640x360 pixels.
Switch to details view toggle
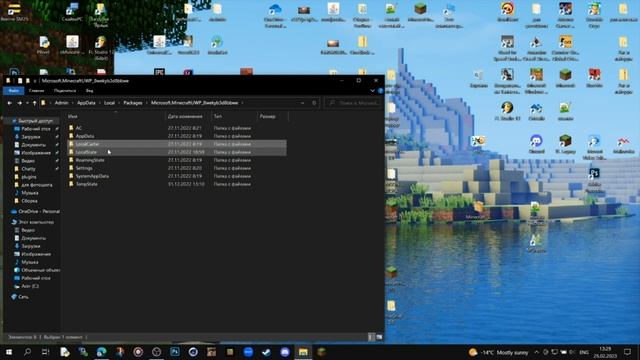pos(371,337)
